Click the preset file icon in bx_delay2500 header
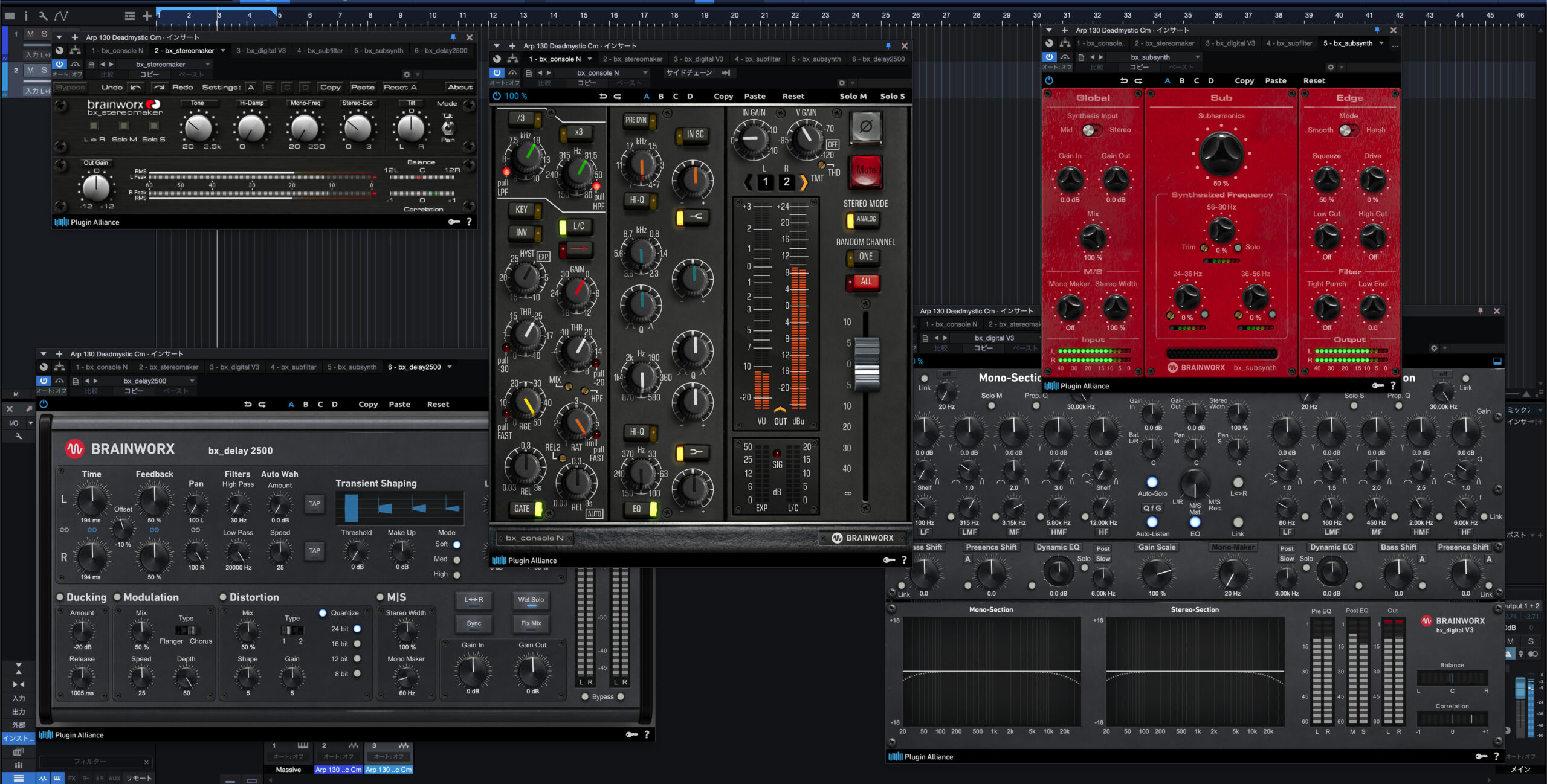Viewport: 1547px width, 784px height. point(76,381)
